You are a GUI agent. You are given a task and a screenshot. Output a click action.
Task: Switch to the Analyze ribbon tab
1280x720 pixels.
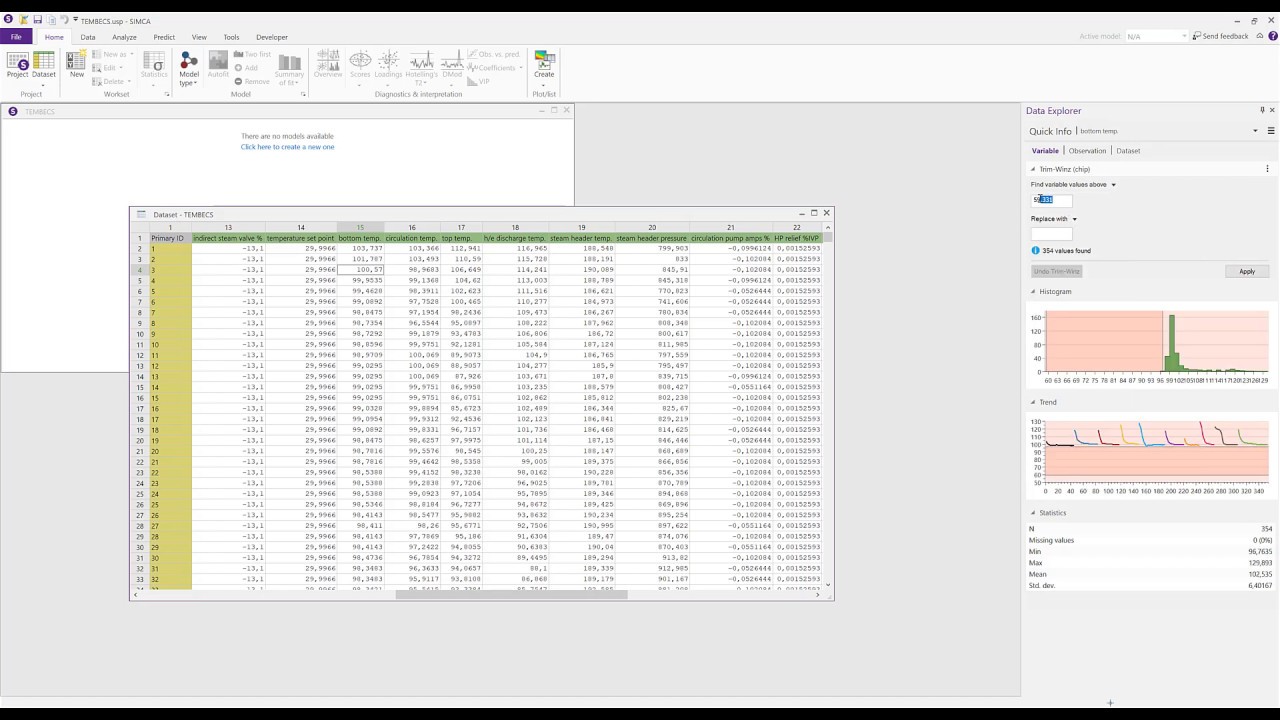[124, 37]
